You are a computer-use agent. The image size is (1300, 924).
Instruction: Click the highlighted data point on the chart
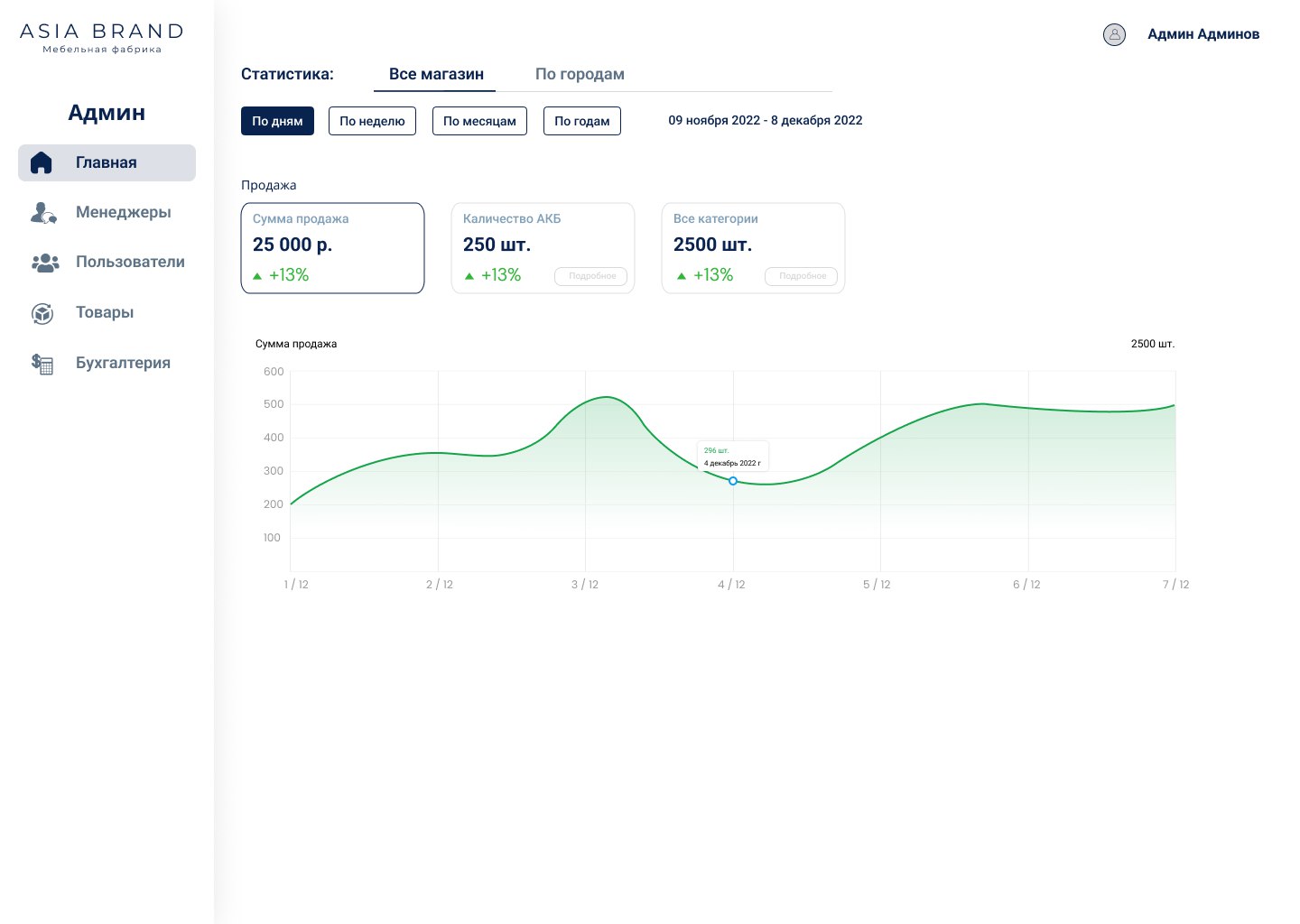coord(733,481)
